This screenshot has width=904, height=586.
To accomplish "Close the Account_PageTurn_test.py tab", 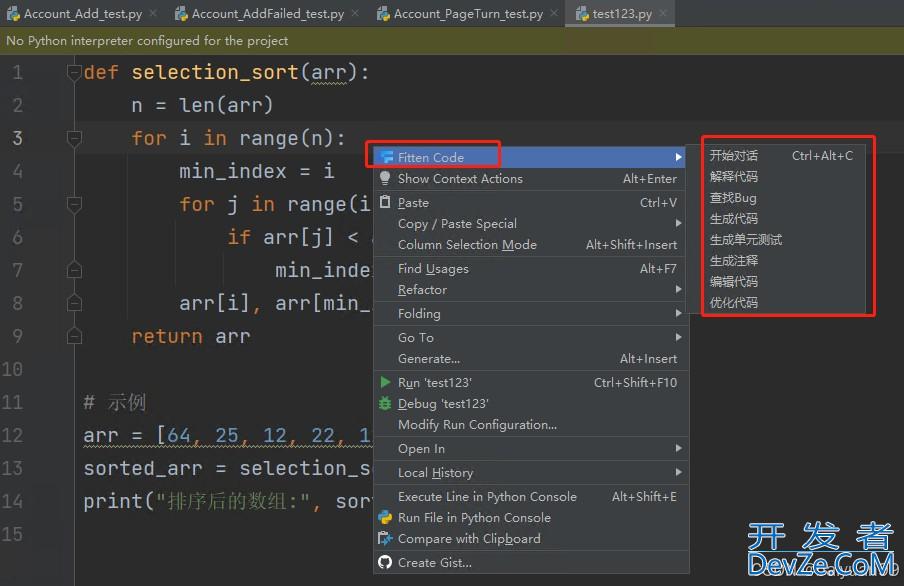I will 554,13.
